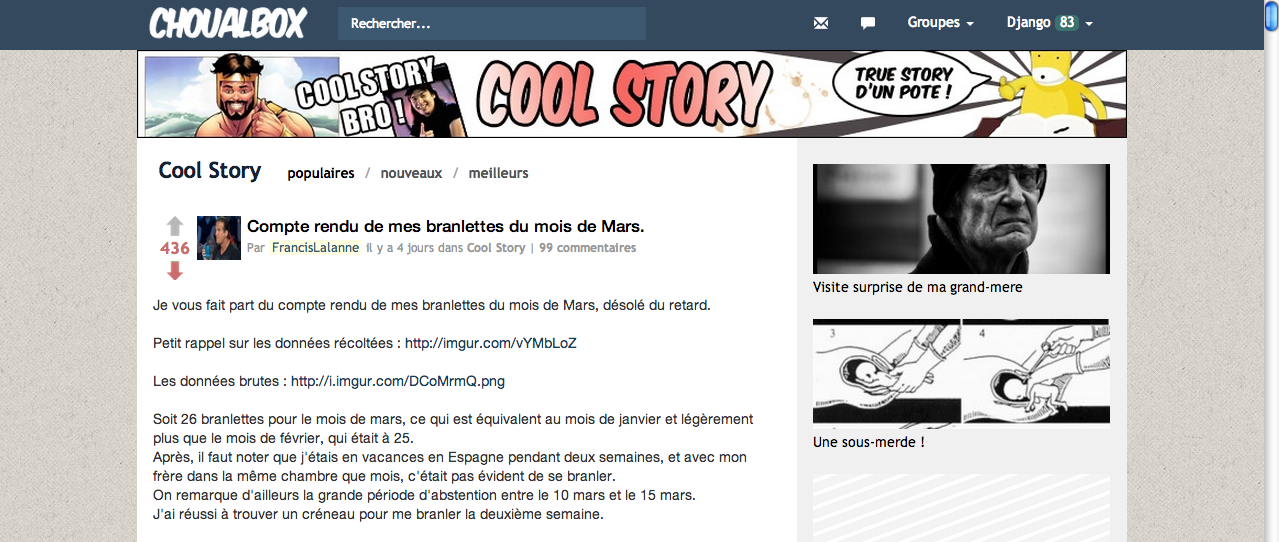Open the FrancisLalanne author profile link
Viewport: 1279px width, 542px height.
point(316,248)
